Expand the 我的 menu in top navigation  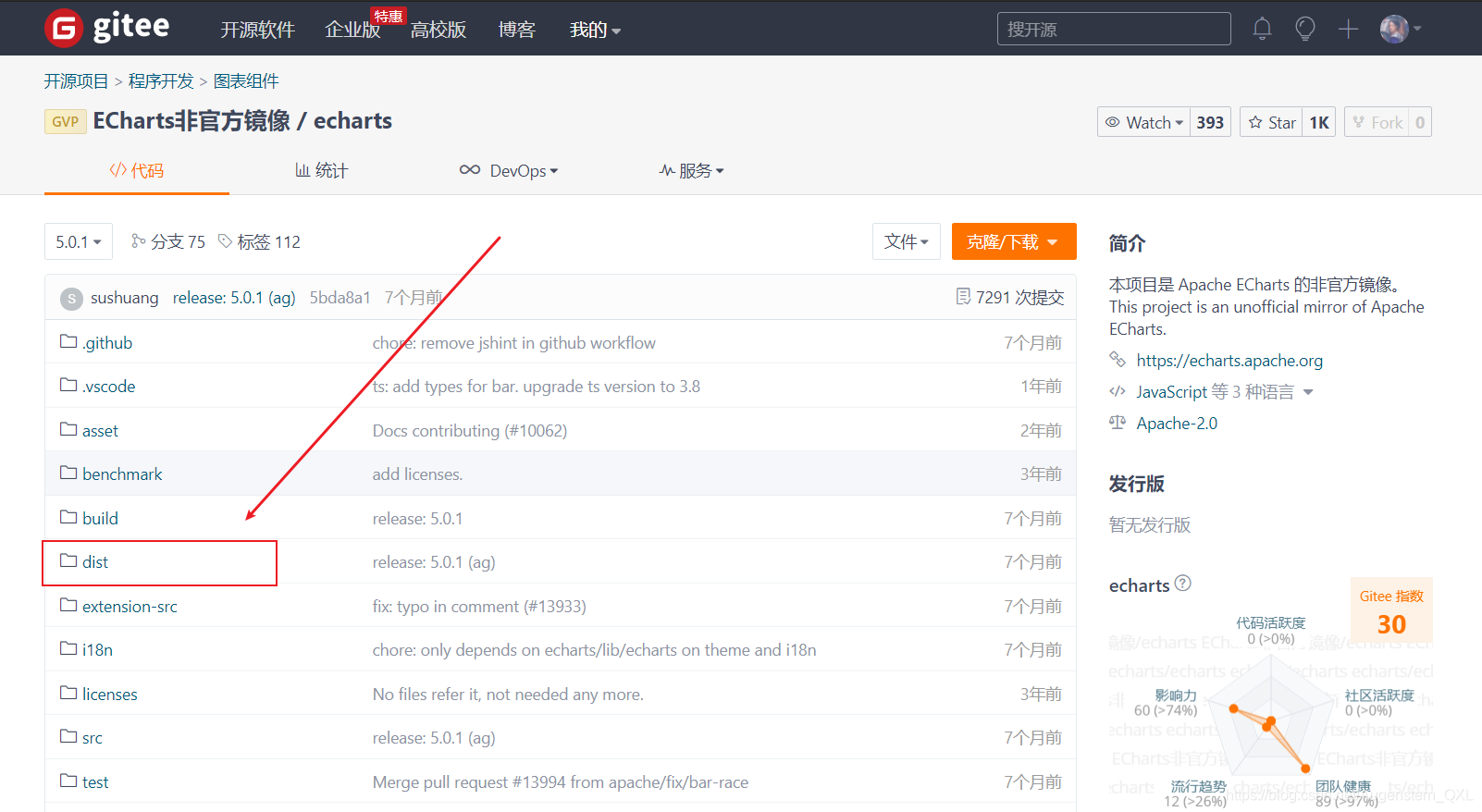[595, 30]
